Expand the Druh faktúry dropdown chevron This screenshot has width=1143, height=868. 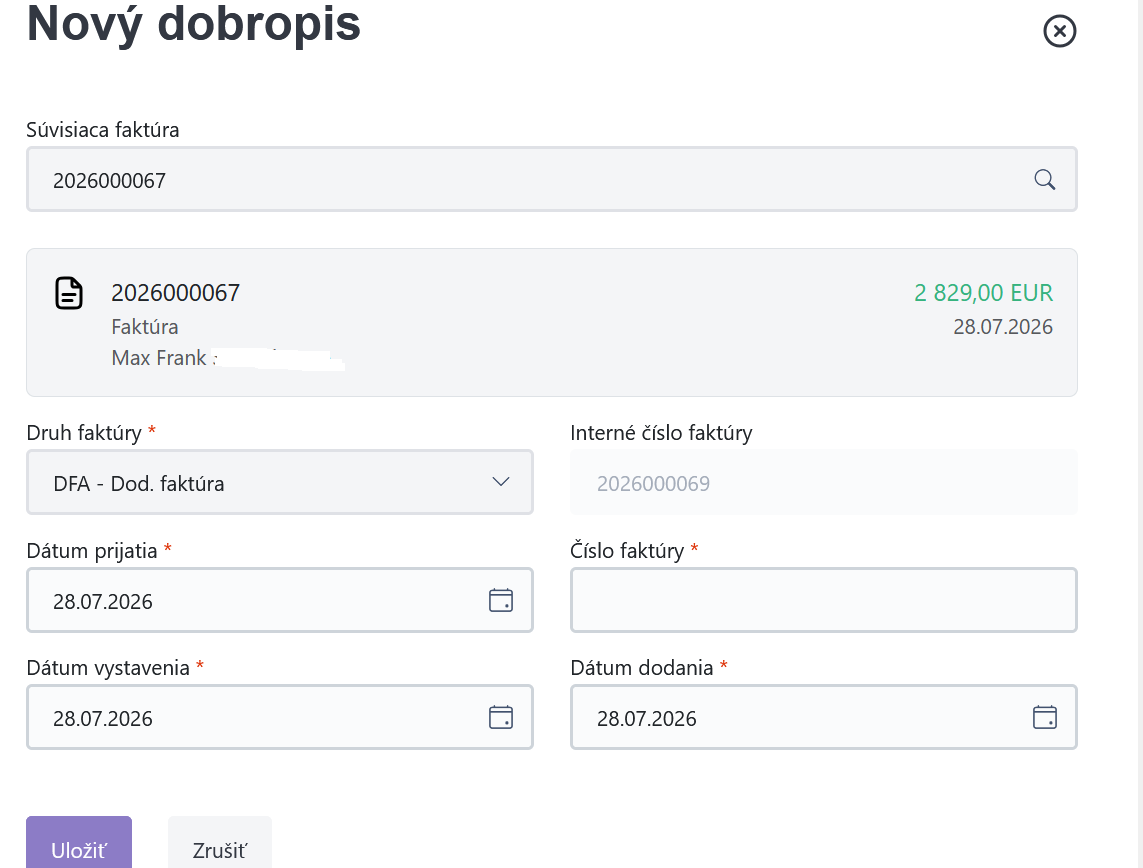501,482
